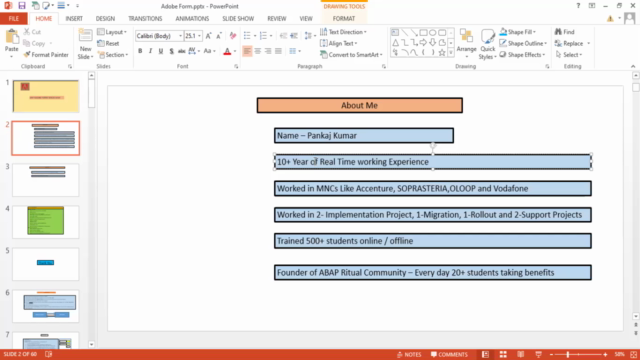Open Character Spacing options
Screen dimensions: 640x360
point(193,51)
